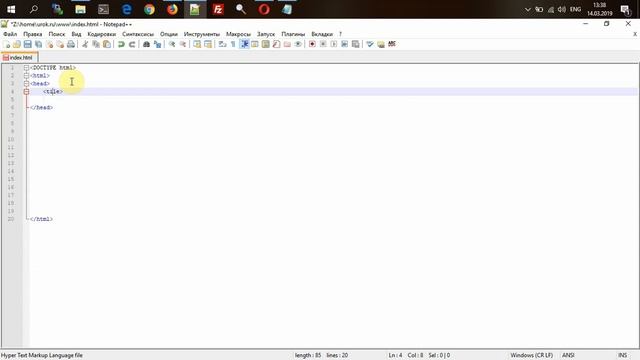Toggle file monitoring eye icon

pyautogui.click(x=298, y=44)
